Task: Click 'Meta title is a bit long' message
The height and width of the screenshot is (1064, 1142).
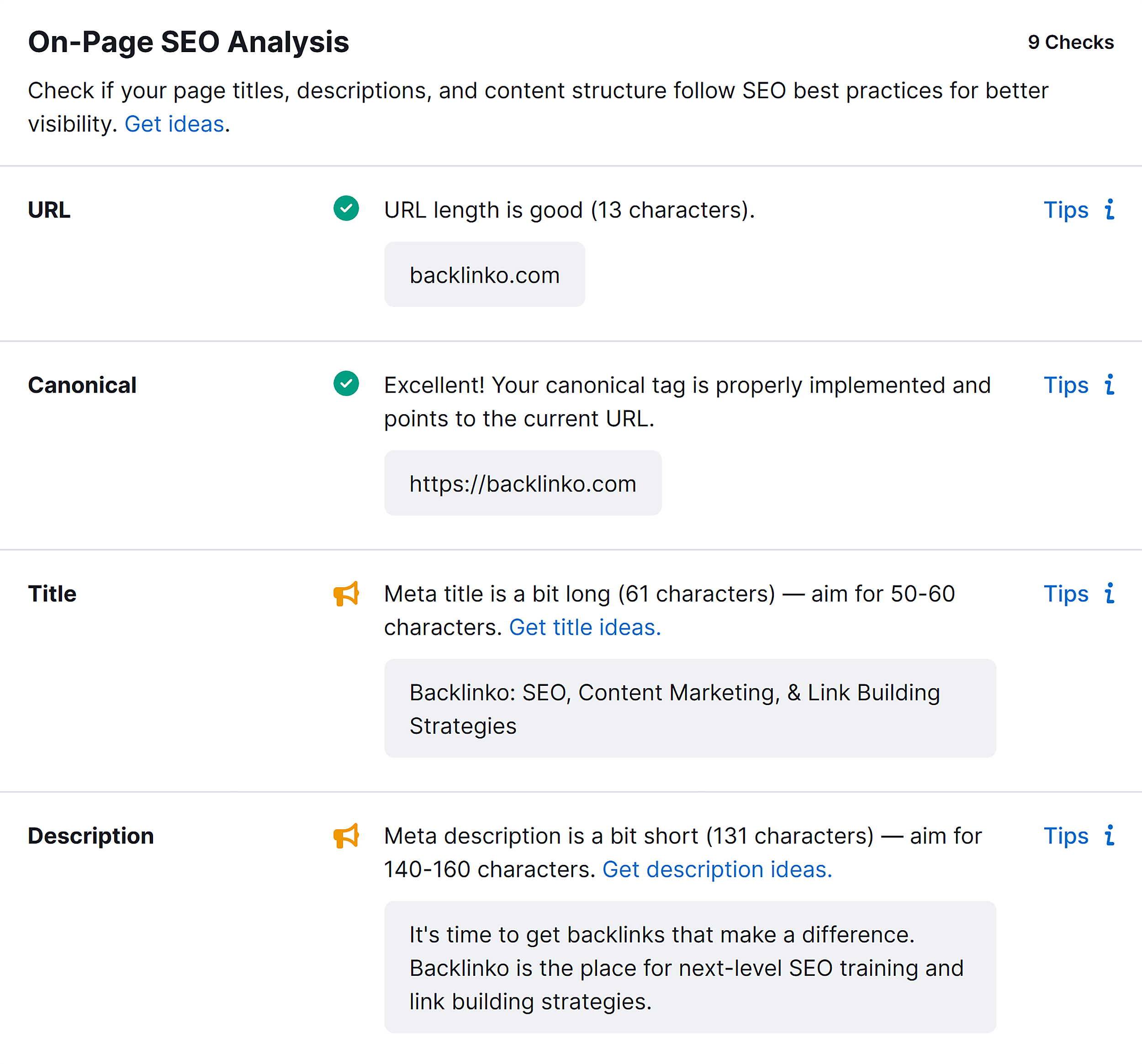Action: coord(669,611)
